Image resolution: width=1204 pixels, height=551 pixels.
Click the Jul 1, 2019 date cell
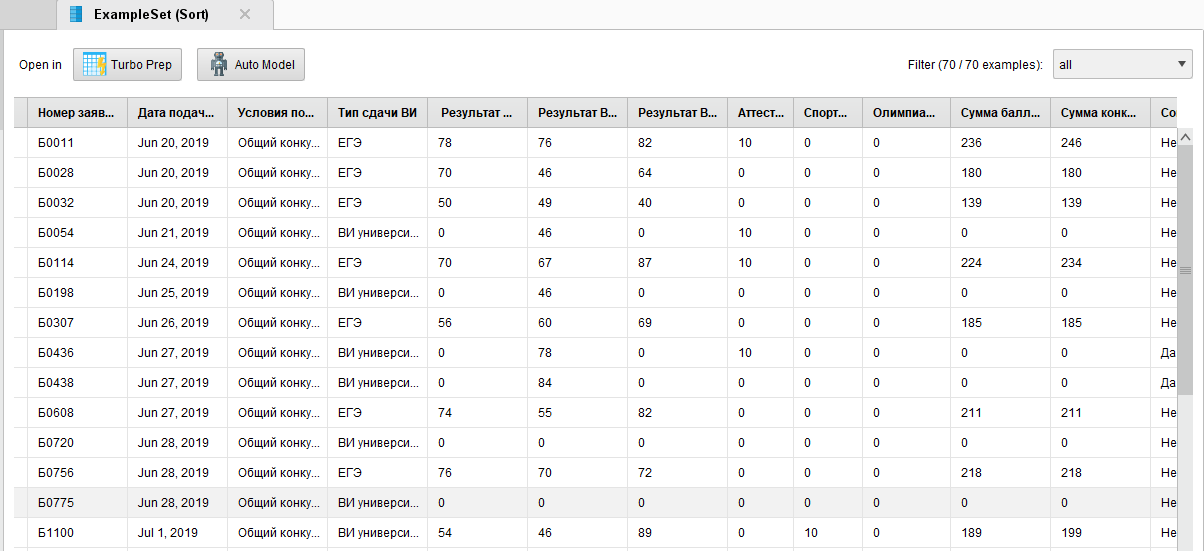pyautogui.click(x=168, y=533)
